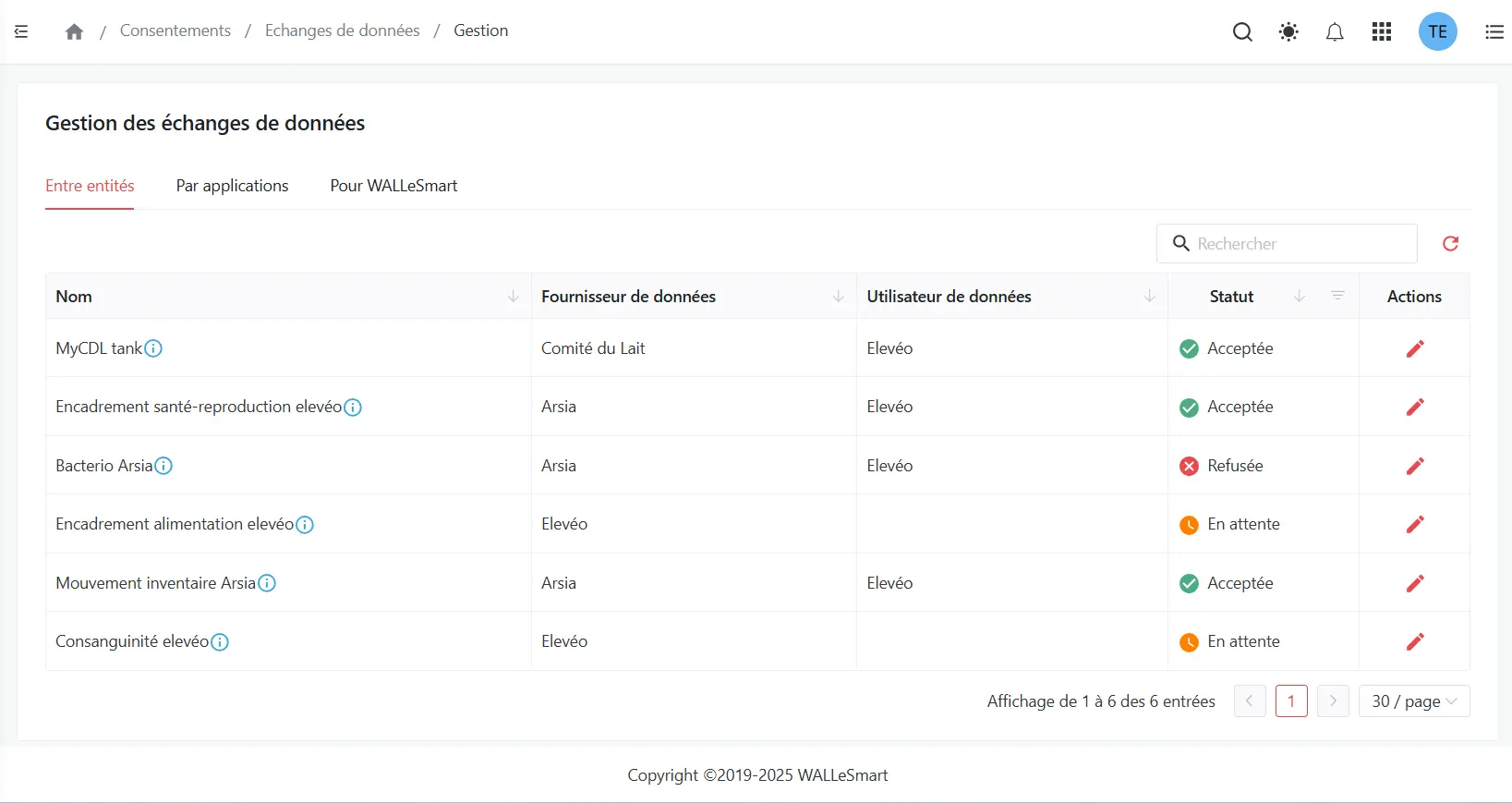
Task: Refresh the data exchanges table
Action: tap(1450, 243)
